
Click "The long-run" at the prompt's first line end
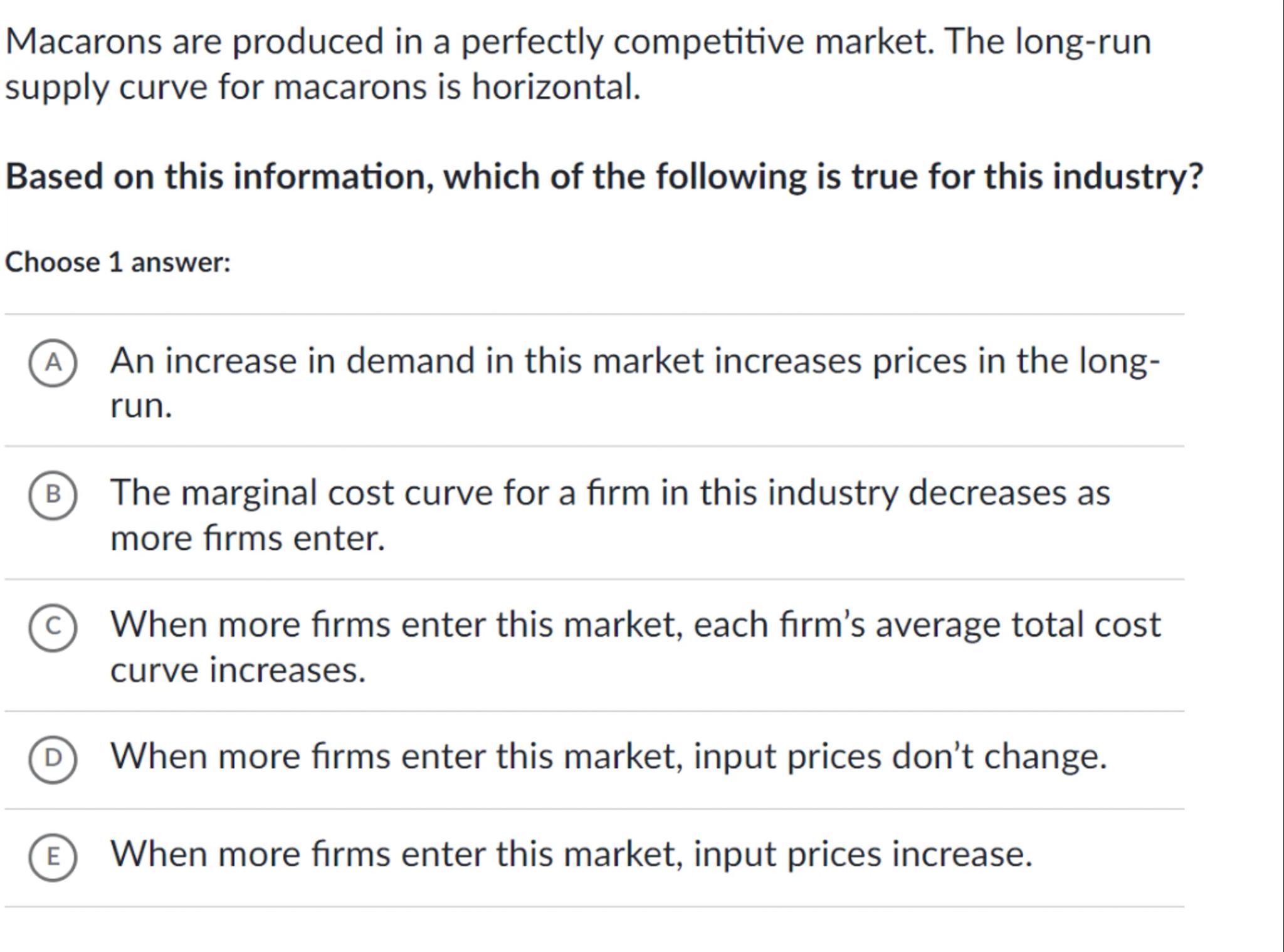[1048, 42]
